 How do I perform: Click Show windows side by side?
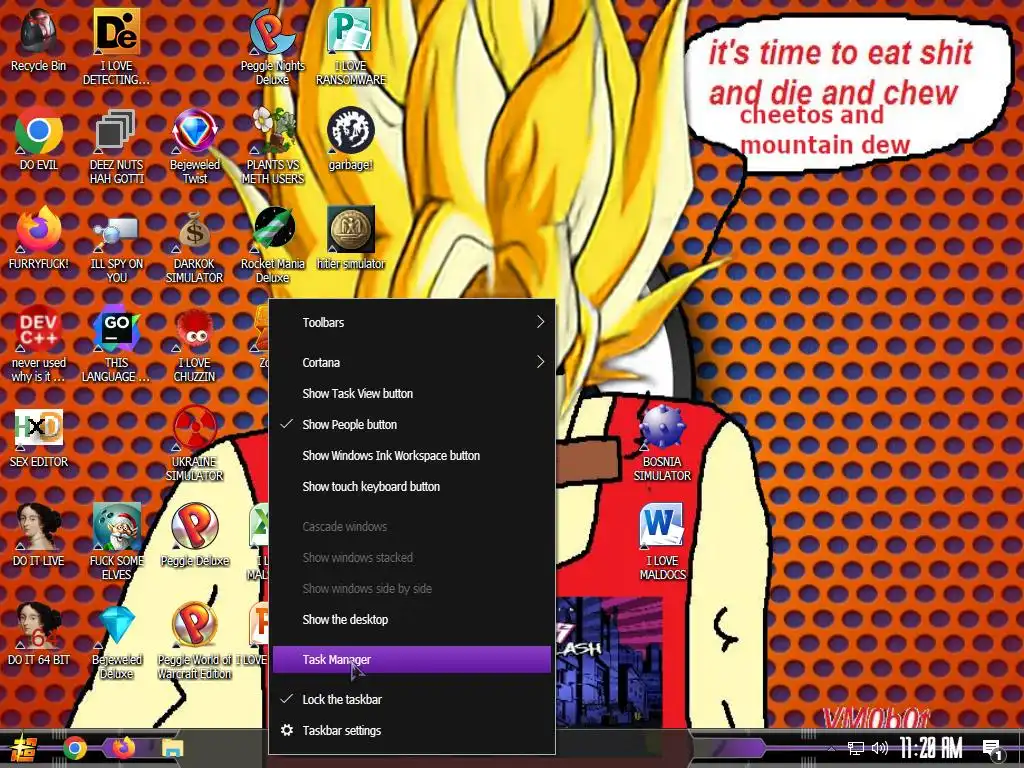[x=411, y=588]
